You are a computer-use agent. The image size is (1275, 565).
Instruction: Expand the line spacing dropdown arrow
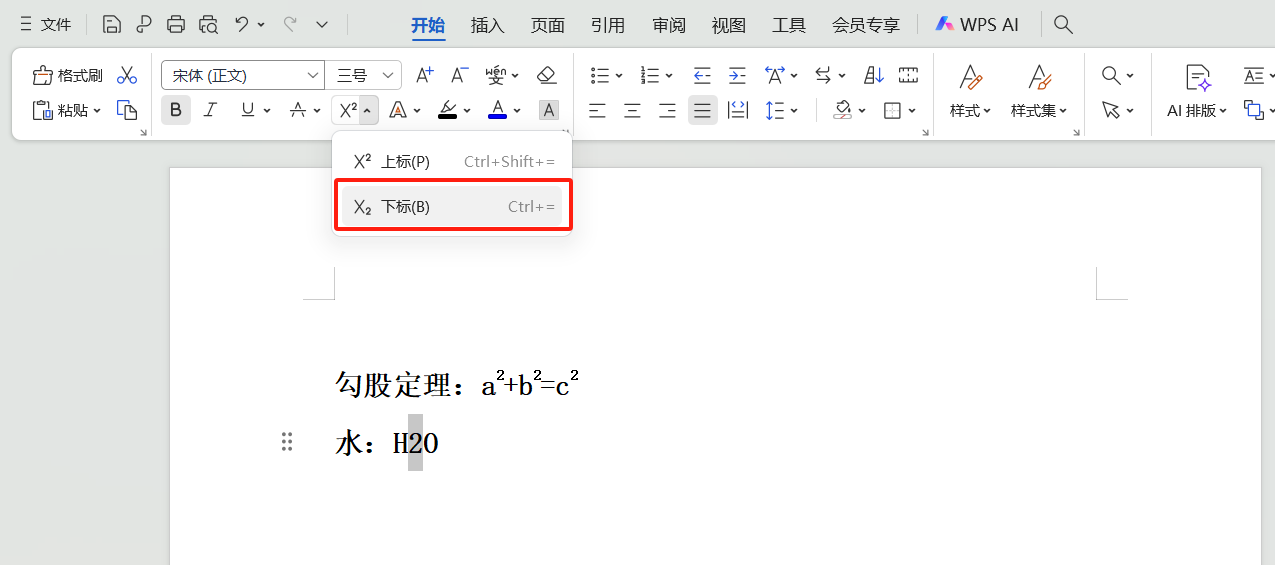(794, 111)
